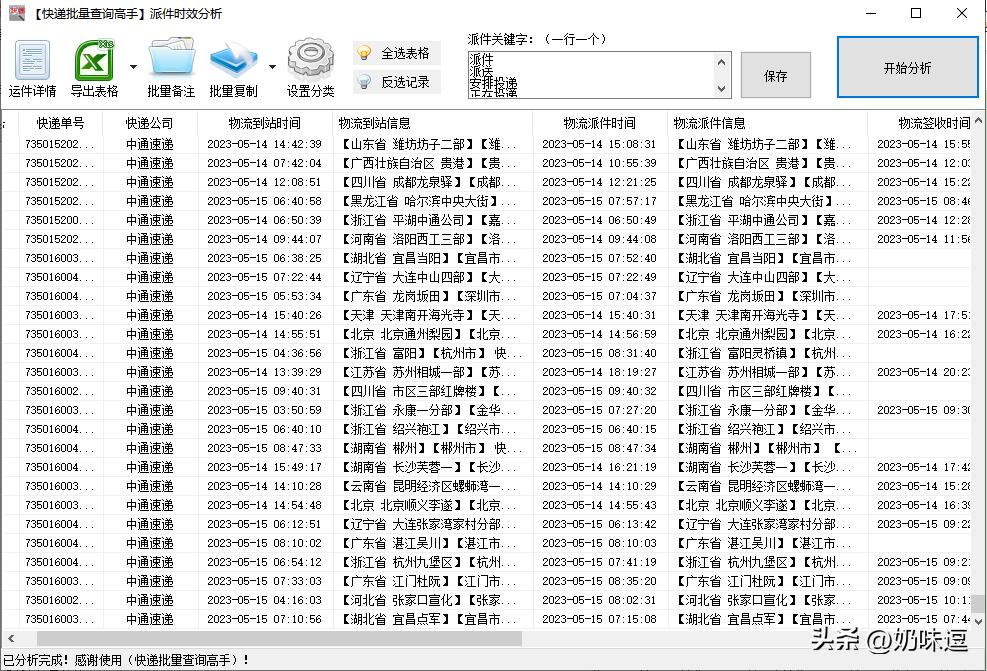Screen dimensions: 987x671
Task: Expand the dropdown arrow beside 批量复制
Action: (273, 67)
